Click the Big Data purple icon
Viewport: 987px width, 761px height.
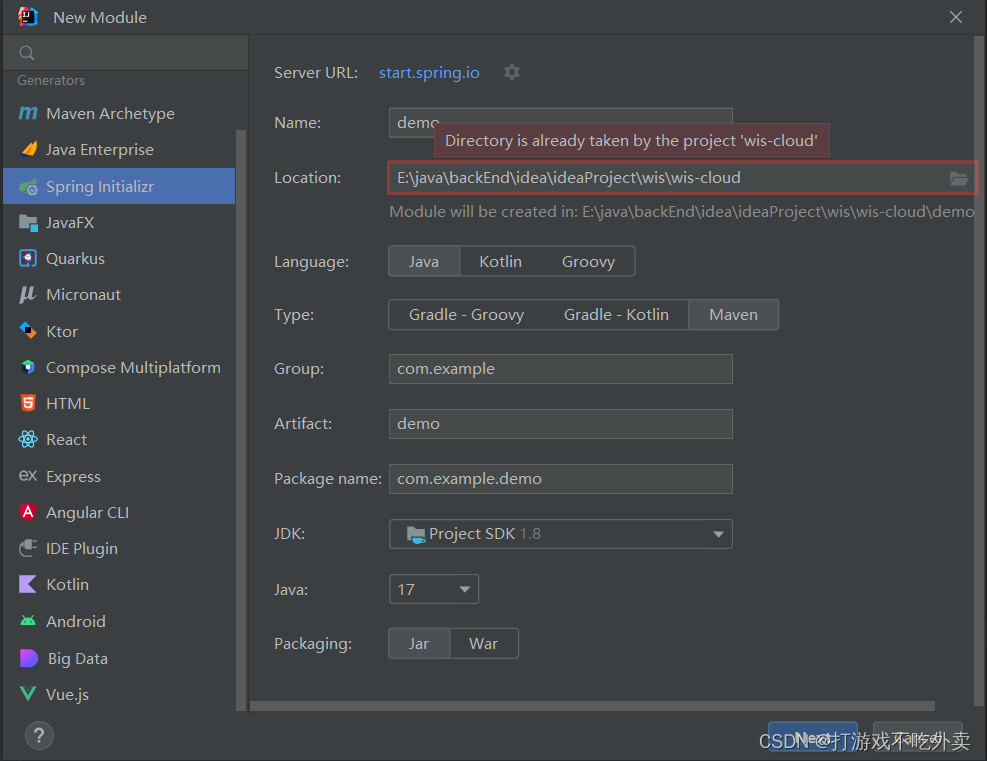(29, 658)
